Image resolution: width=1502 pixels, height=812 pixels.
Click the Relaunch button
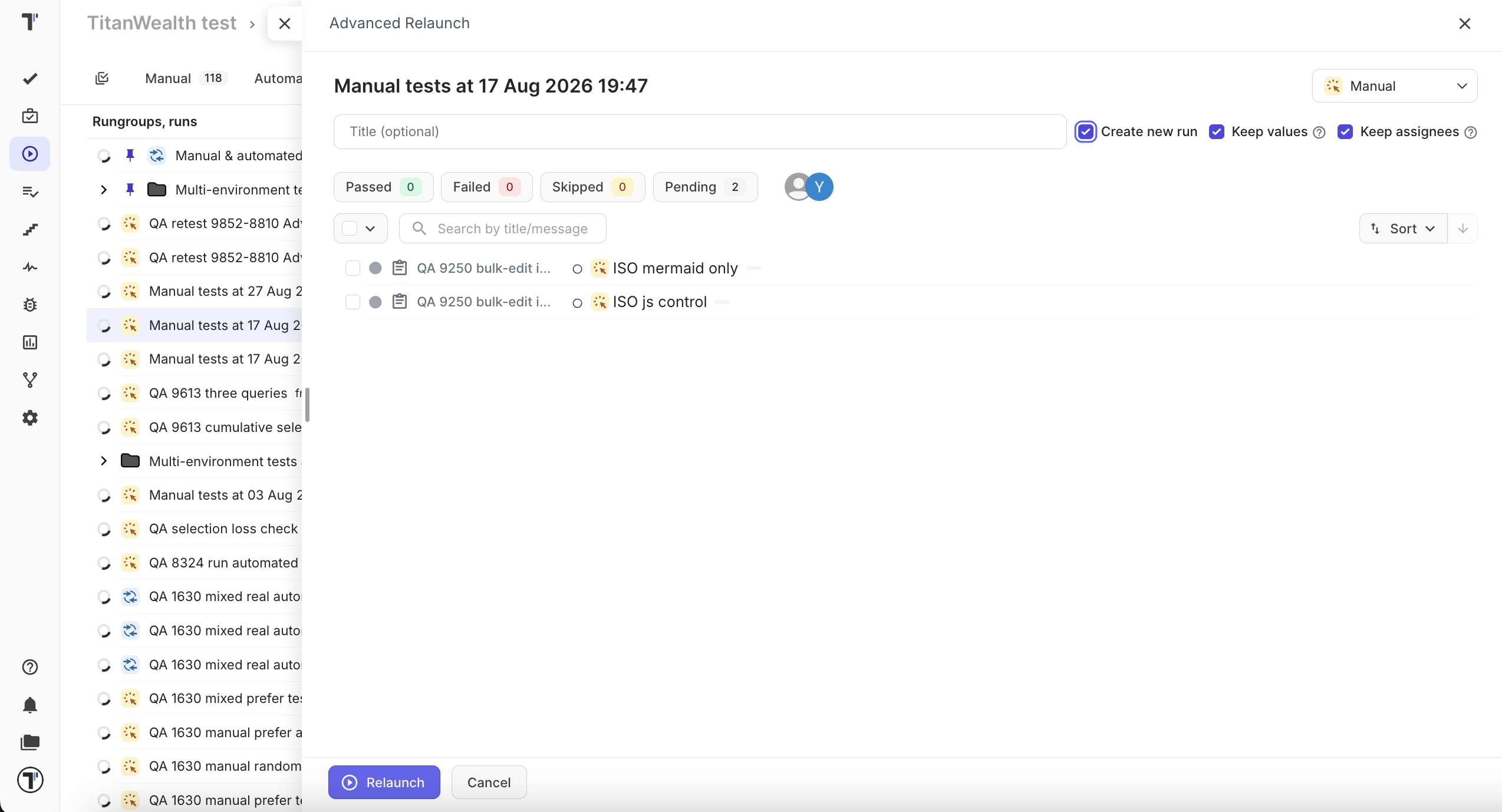click(x=384, y=783)
